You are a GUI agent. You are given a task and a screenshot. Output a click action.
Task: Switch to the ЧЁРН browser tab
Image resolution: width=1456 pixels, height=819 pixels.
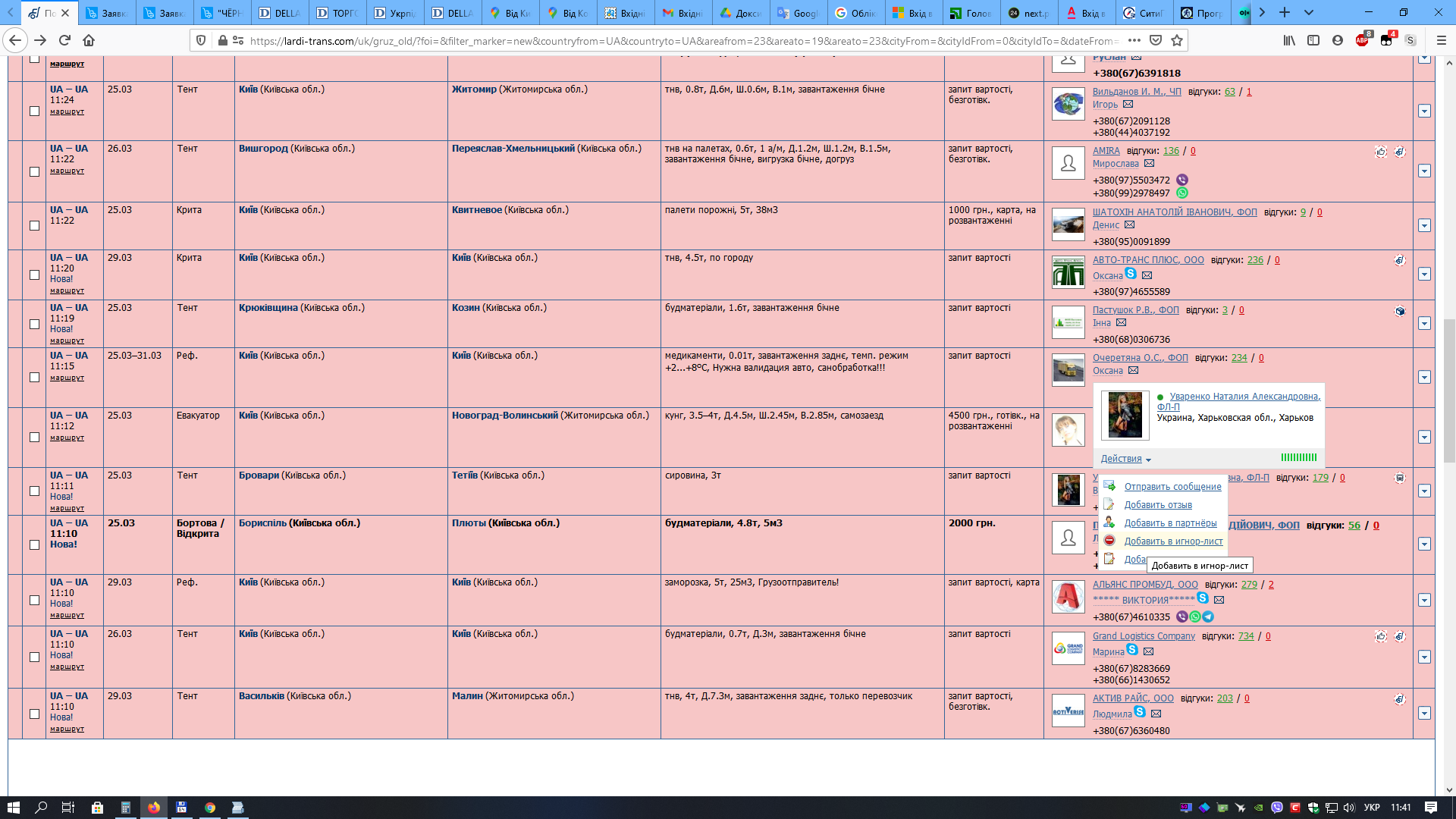tap(223, 13)
